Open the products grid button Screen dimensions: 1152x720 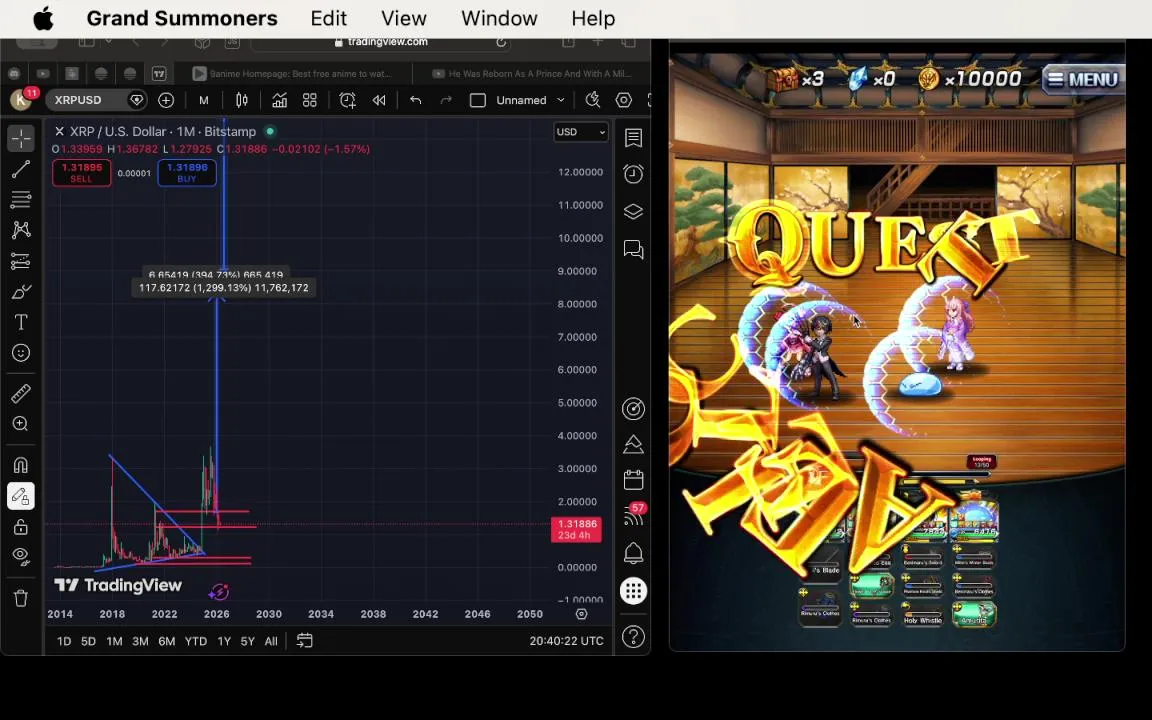[633, 591]
